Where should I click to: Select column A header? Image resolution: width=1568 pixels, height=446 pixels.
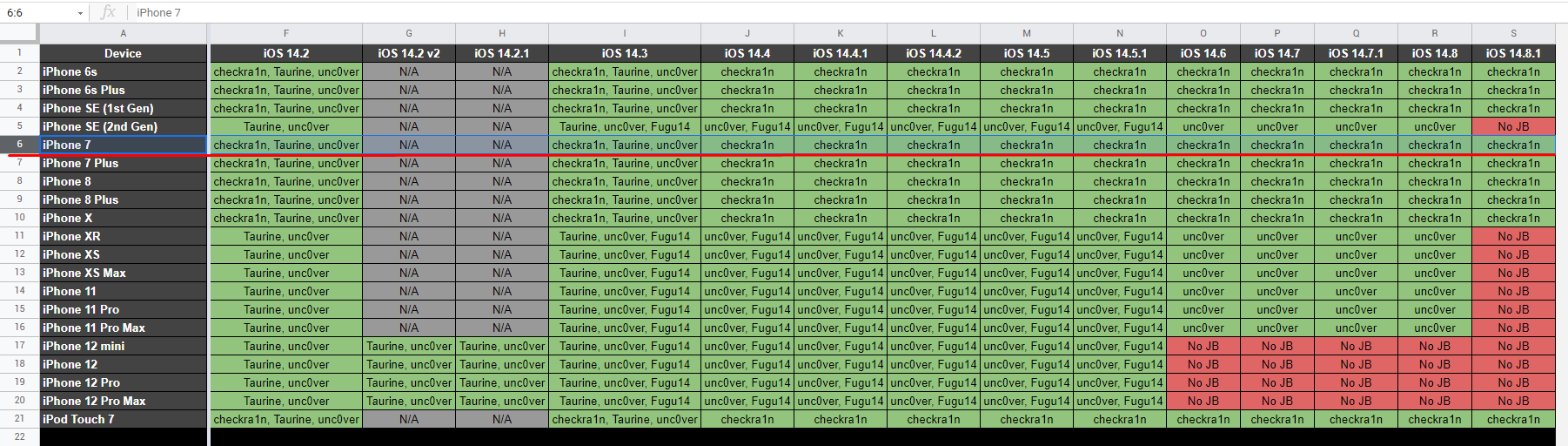(x=124, y=33)
